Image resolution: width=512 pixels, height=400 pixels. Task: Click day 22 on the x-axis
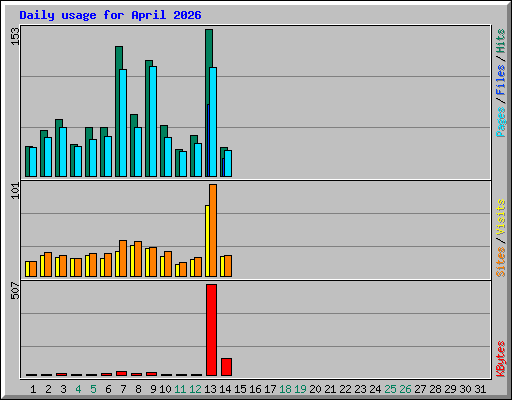(345, 389)
